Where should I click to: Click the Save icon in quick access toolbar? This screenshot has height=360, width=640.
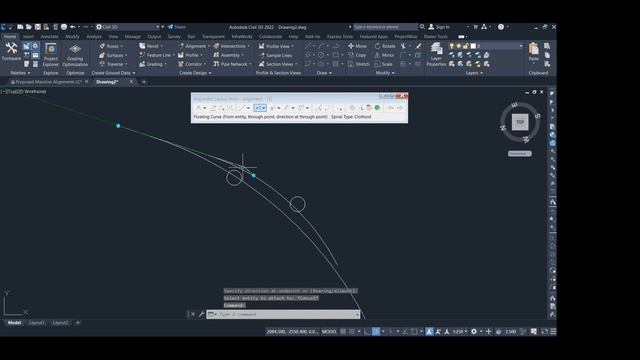[x=38, y=27]
